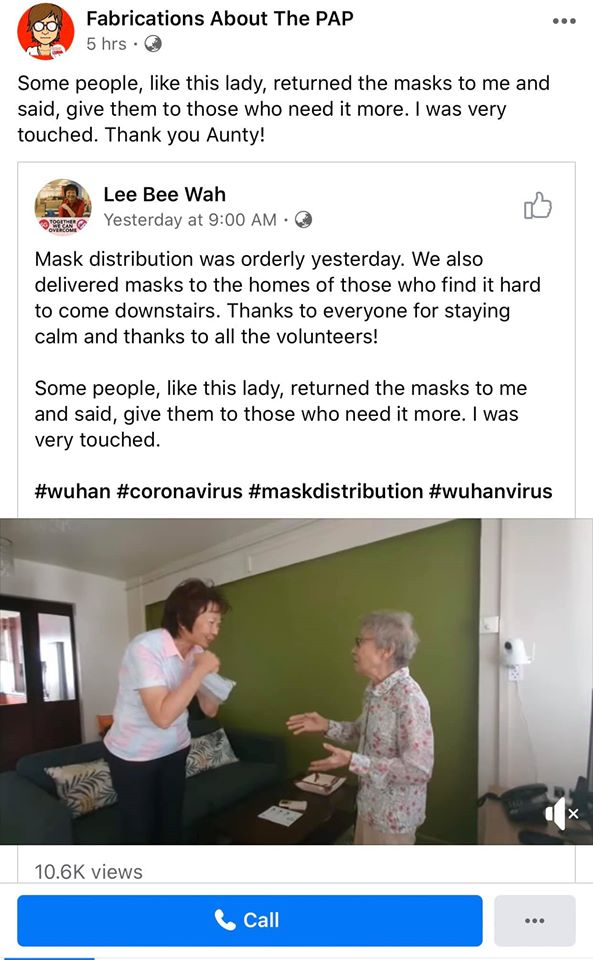Open the #wuhan hashtag

73,491
